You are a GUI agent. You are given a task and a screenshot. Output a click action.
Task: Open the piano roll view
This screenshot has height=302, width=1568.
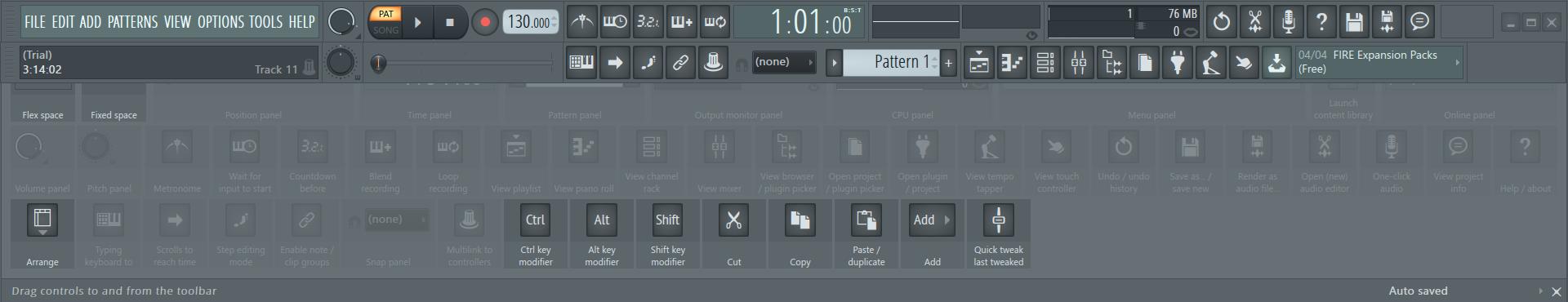pyautogui.click(x=1013, y=62)
